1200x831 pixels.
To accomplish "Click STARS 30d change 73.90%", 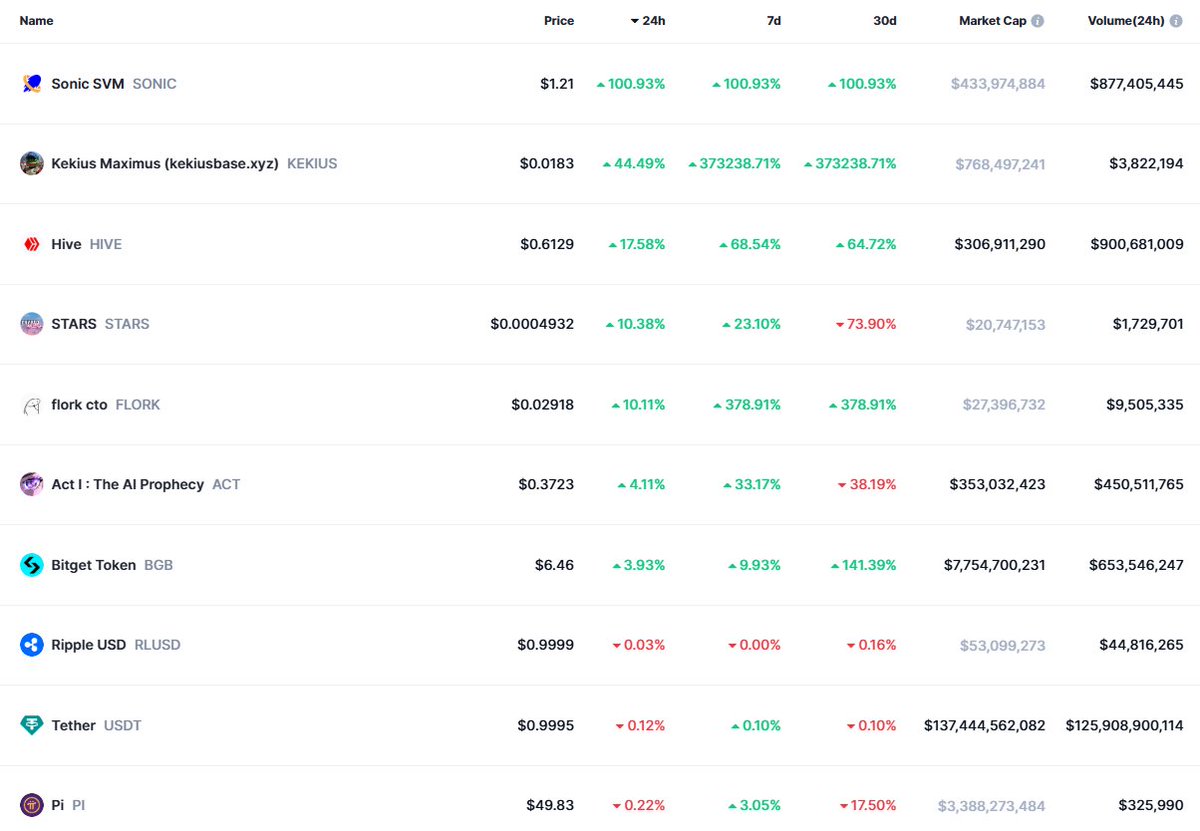I will click(866, 324).
